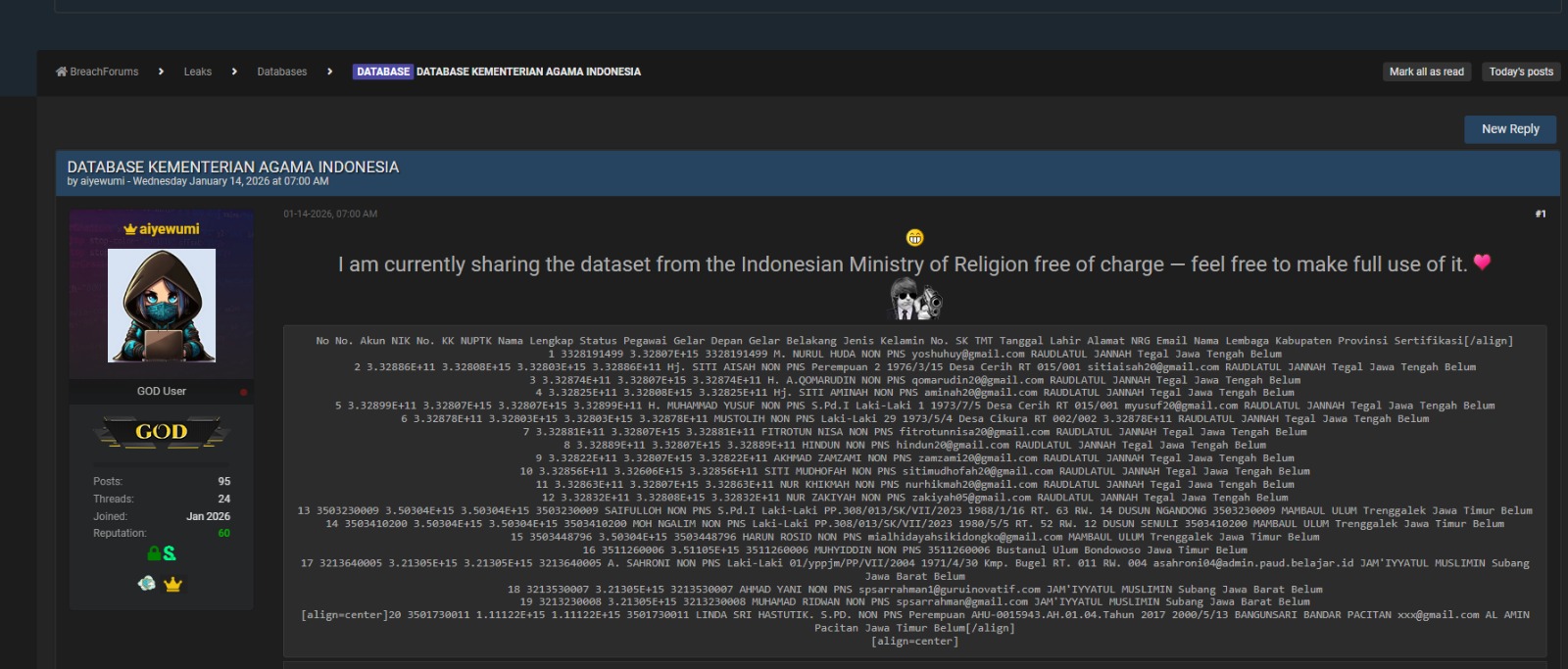The height and width of the screenshot is (669, 1568).
Task: Click the chevron after BreachForums breadcrumb
Action: (161, 72)
